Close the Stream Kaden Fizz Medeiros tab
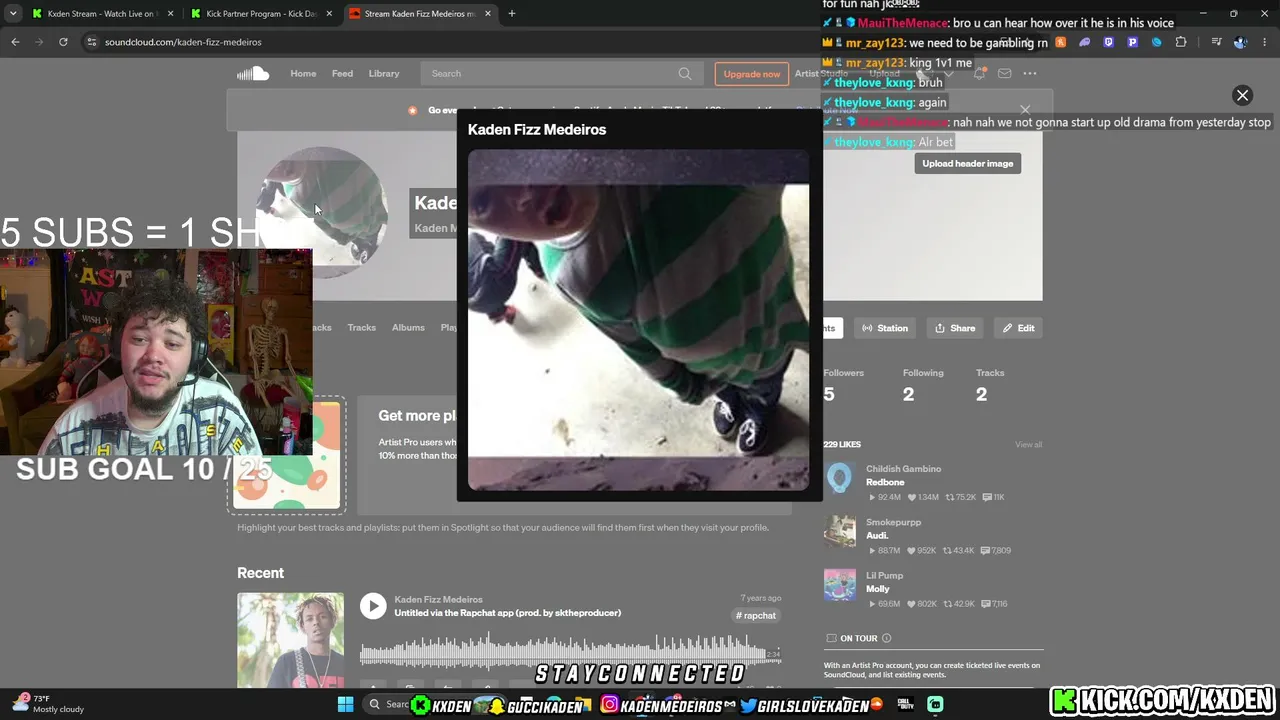1280x720 pixels. [488, 14]
